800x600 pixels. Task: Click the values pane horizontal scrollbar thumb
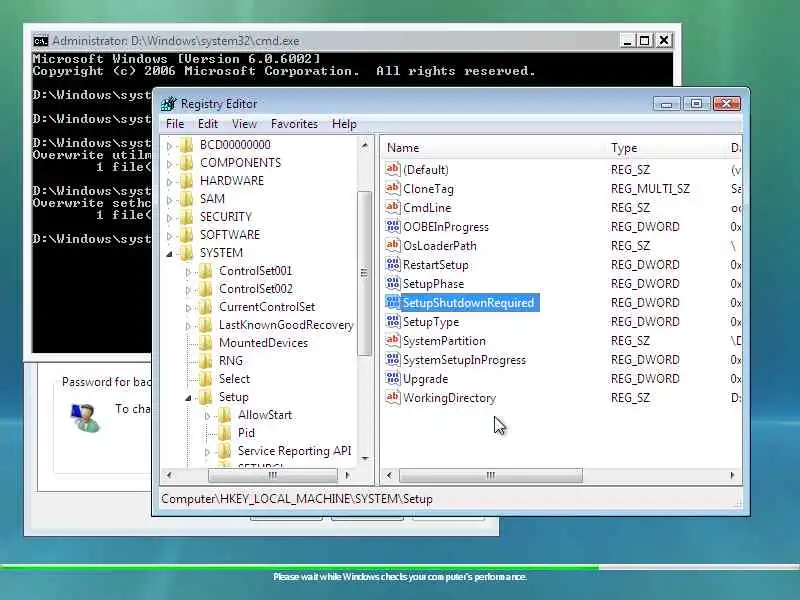coord(490,476)
